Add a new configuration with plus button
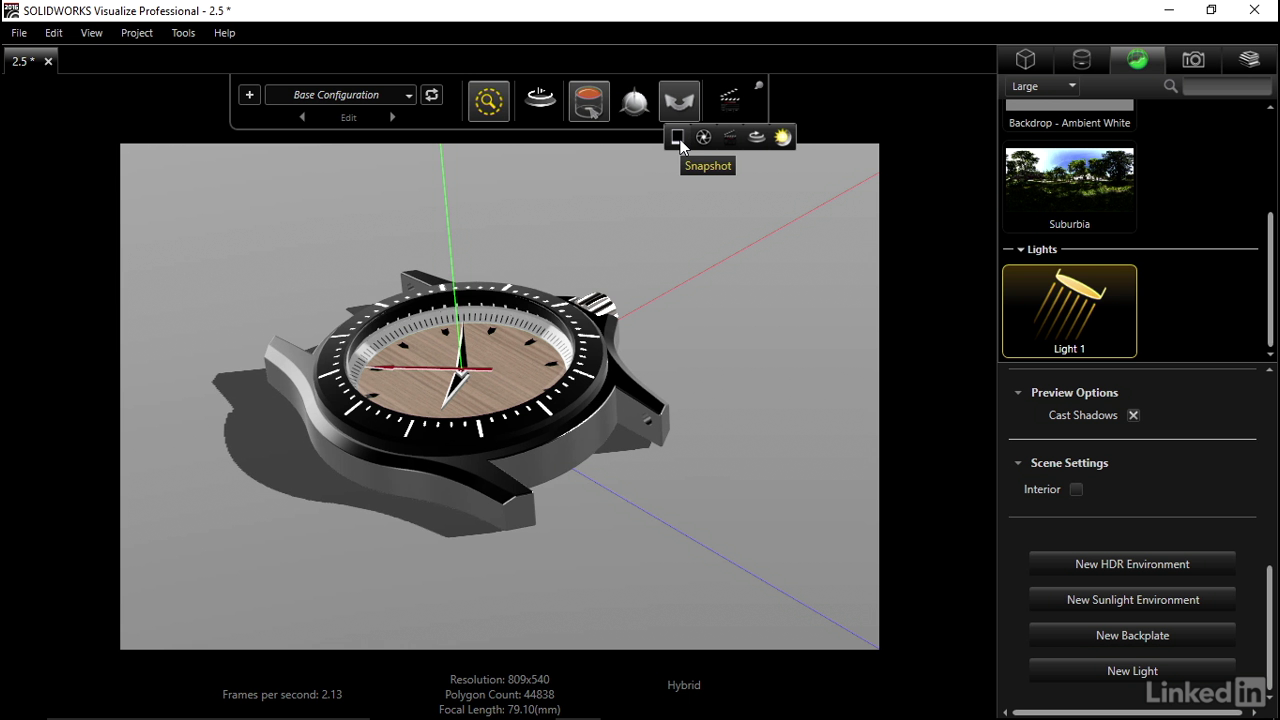The height and width of the screenshot is (720, 1280). click(249, 95)
